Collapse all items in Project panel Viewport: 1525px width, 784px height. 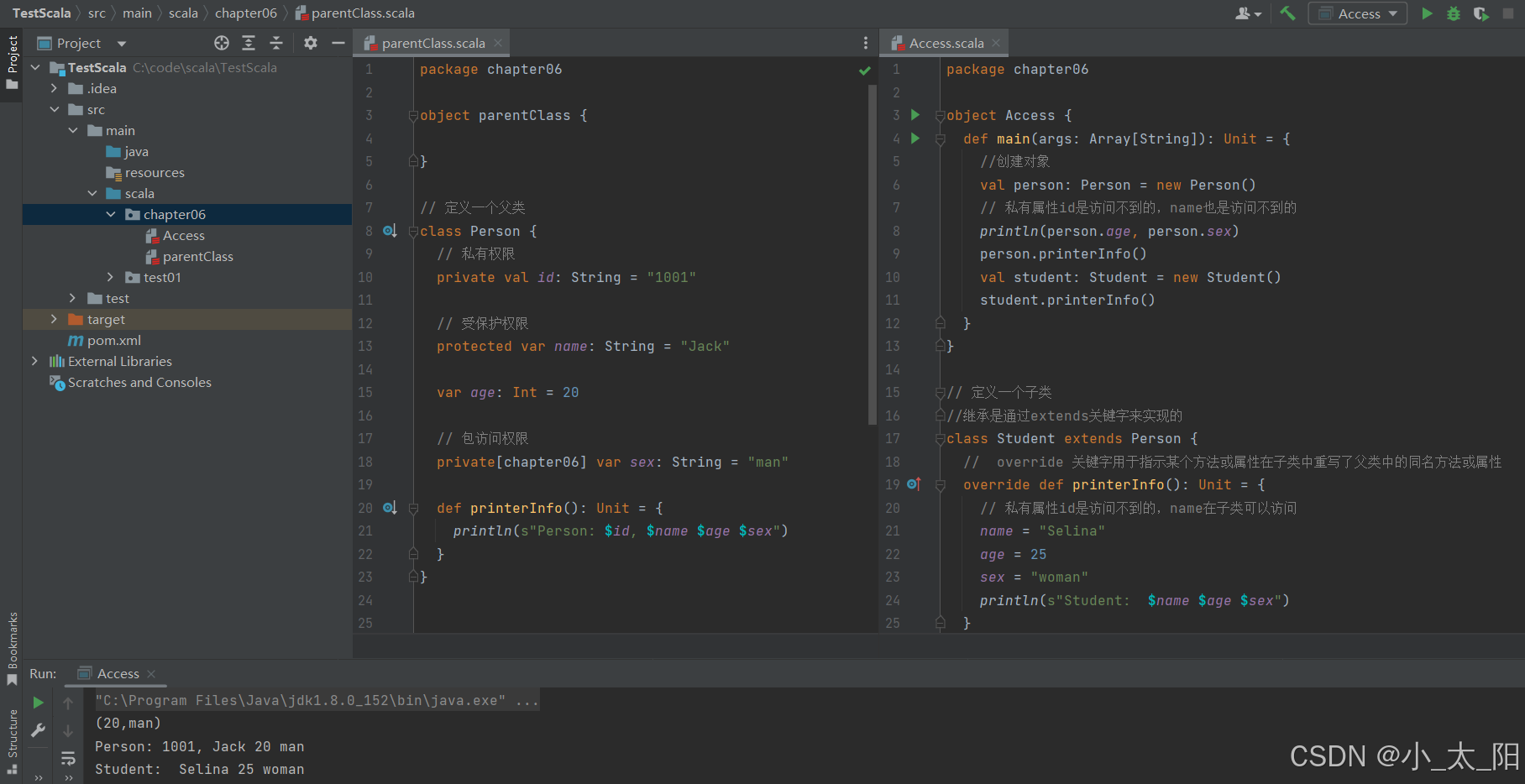(276, 43)
